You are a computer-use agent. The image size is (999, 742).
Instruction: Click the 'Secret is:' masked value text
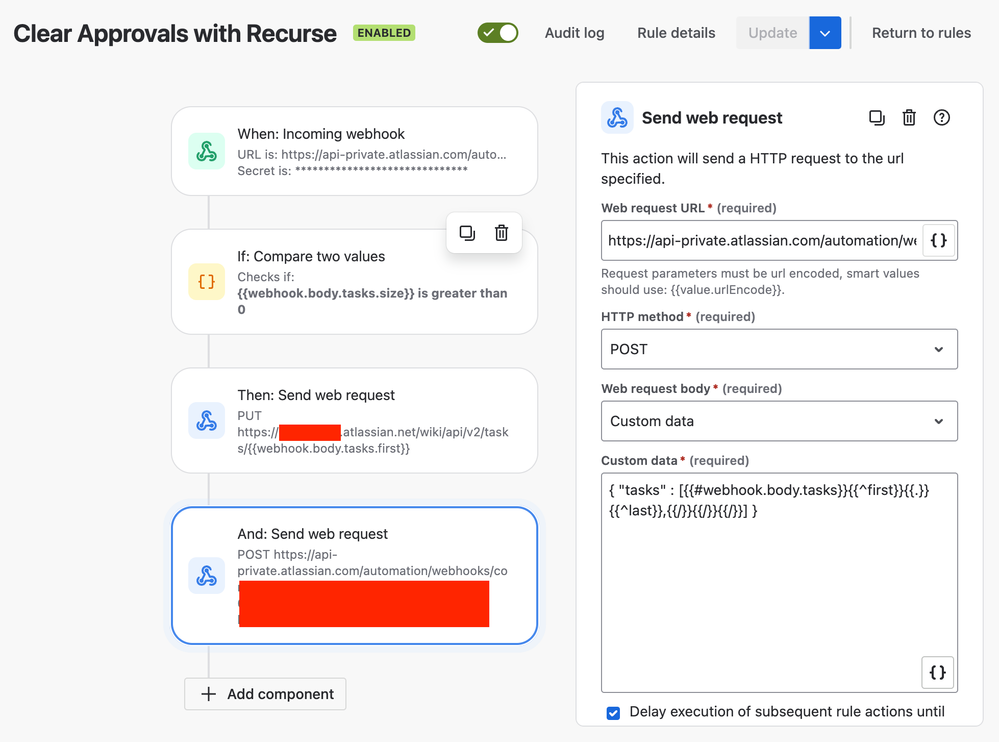[352, 171]
